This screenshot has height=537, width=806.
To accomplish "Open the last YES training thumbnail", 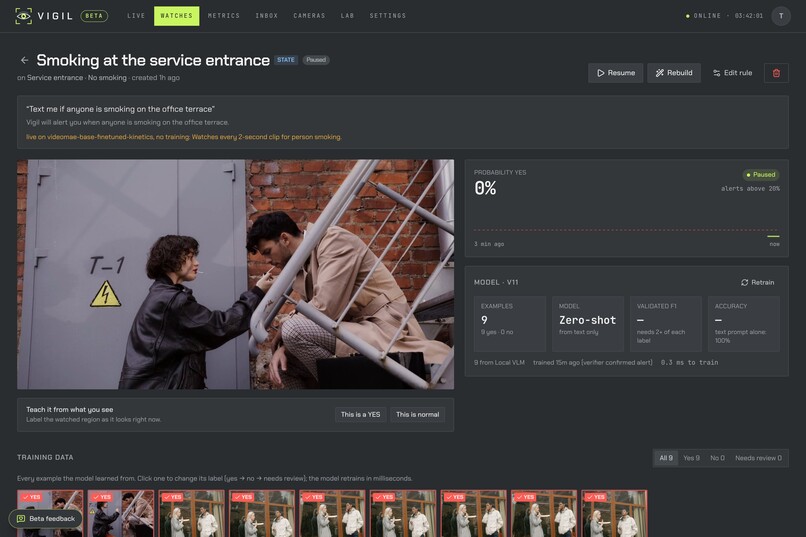I will (x=614, y=513).
